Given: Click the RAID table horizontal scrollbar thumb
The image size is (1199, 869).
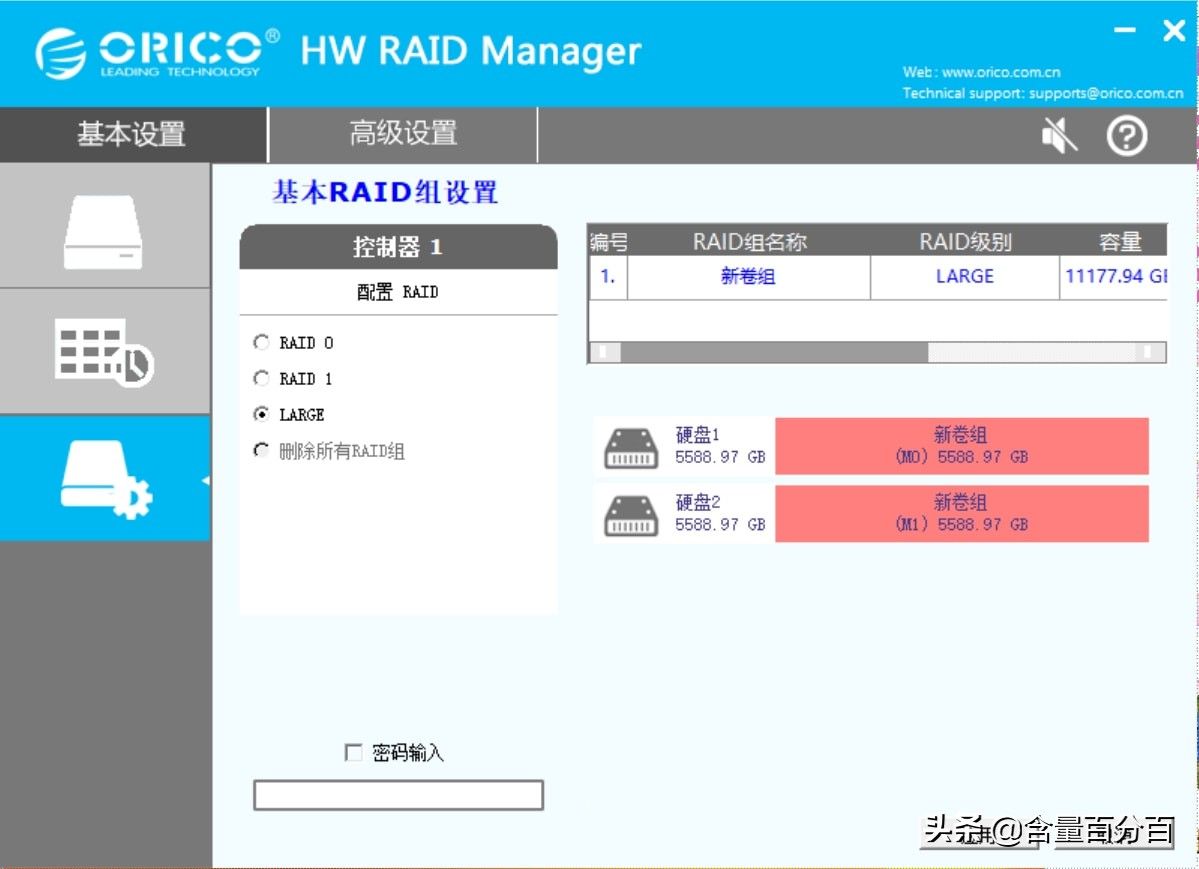Looking at the screenshot, I should [774, 352].
